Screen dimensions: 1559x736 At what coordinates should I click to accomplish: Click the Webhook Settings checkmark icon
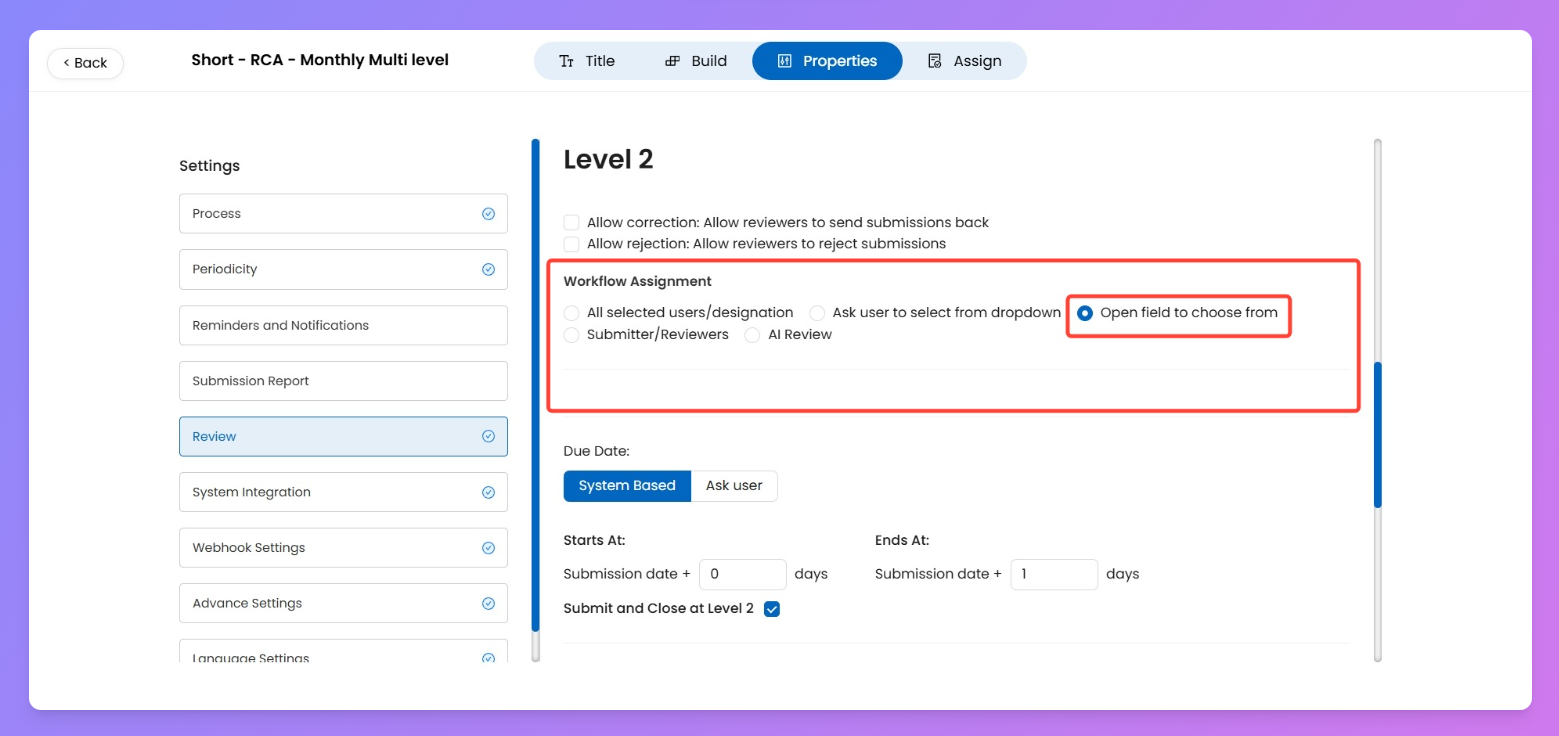(489, 548)
